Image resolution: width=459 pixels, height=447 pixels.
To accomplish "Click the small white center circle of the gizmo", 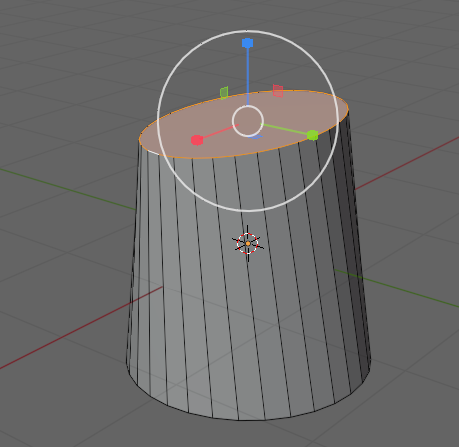I will [248, 121].
